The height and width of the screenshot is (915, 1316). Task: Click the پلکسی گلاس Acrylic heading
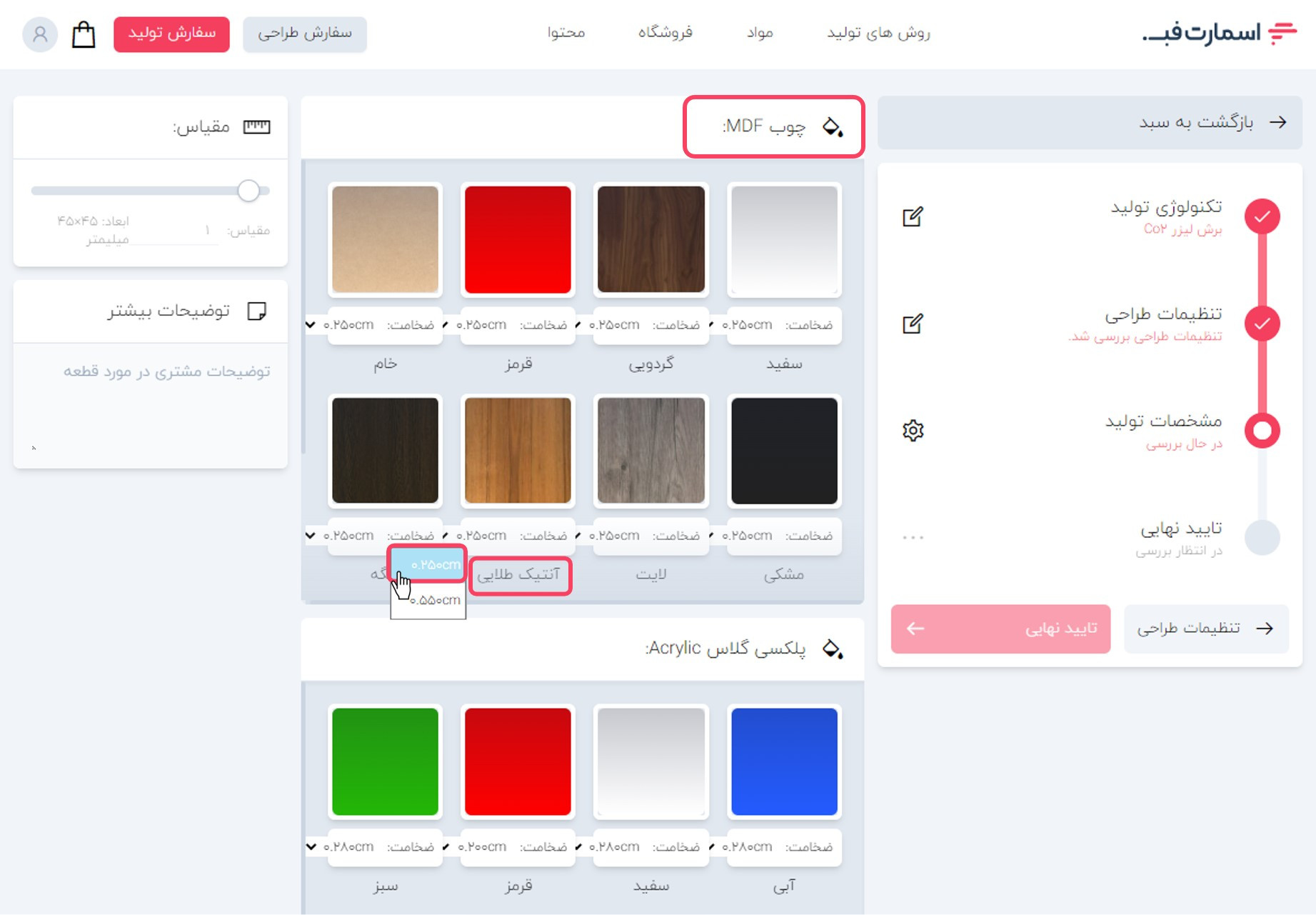pos(726,648)
